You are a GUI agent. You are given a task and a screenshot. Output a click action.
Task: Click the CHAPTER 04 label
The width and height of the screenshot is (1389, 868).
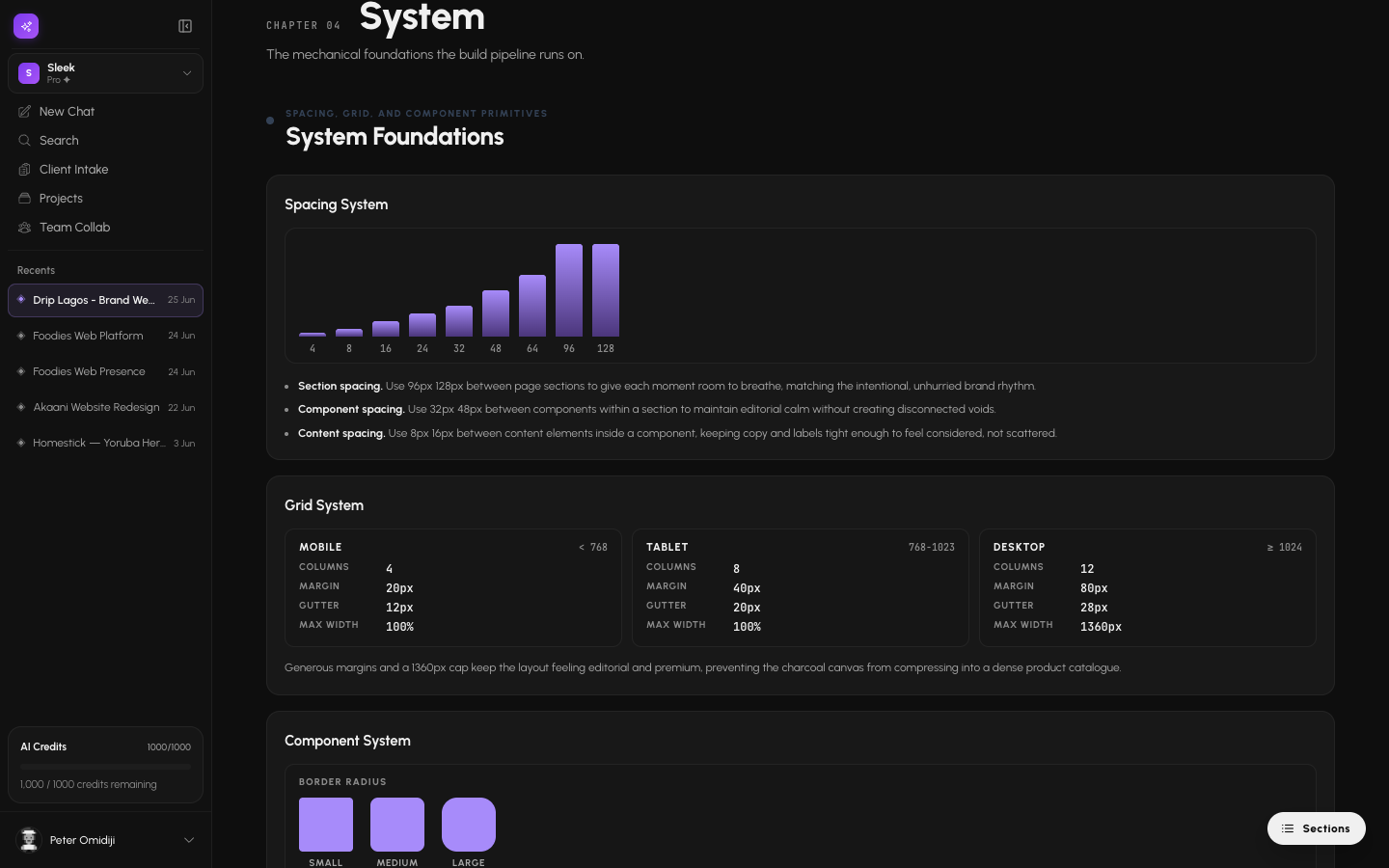coord(304,26)
